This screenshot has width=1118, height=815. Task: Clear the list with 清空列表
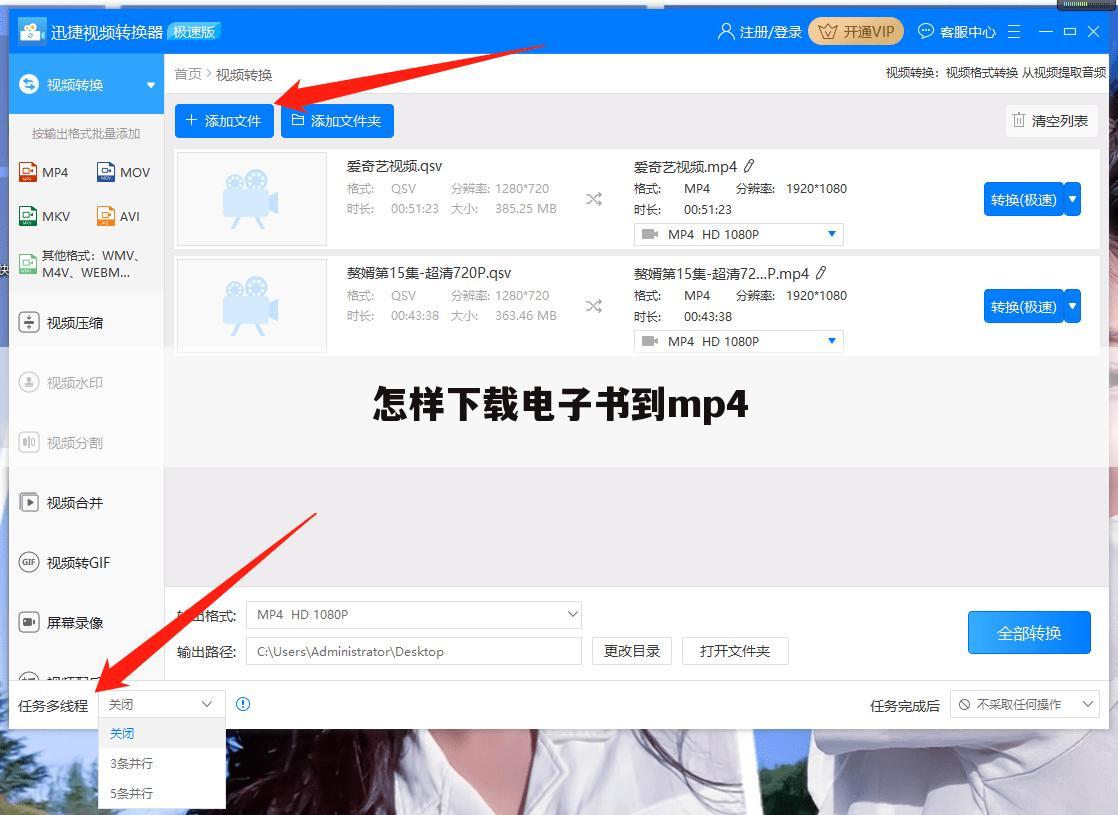1051,121
